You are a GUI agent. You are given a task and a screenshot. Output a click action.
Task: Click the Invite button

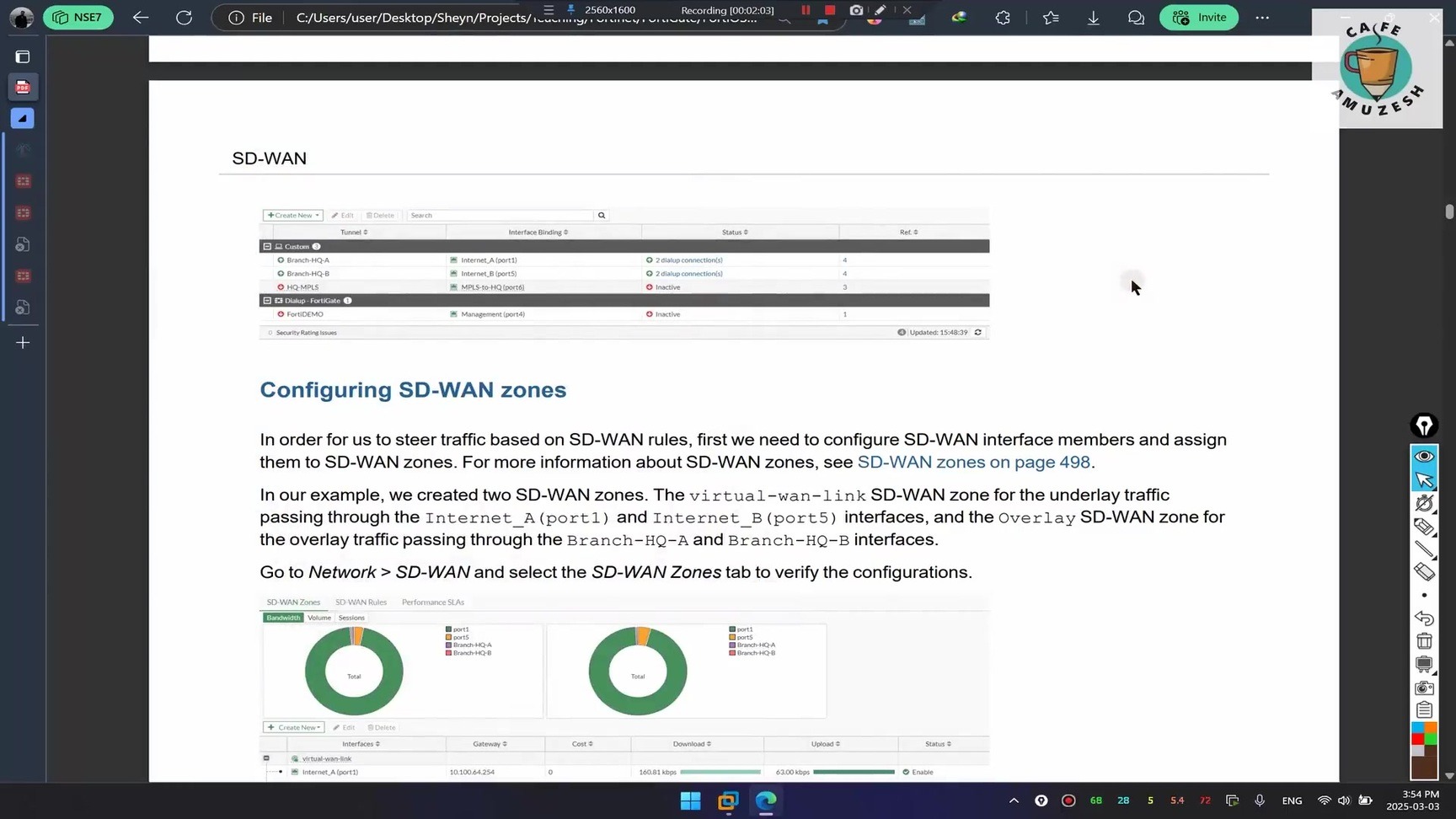[1199, 17]
